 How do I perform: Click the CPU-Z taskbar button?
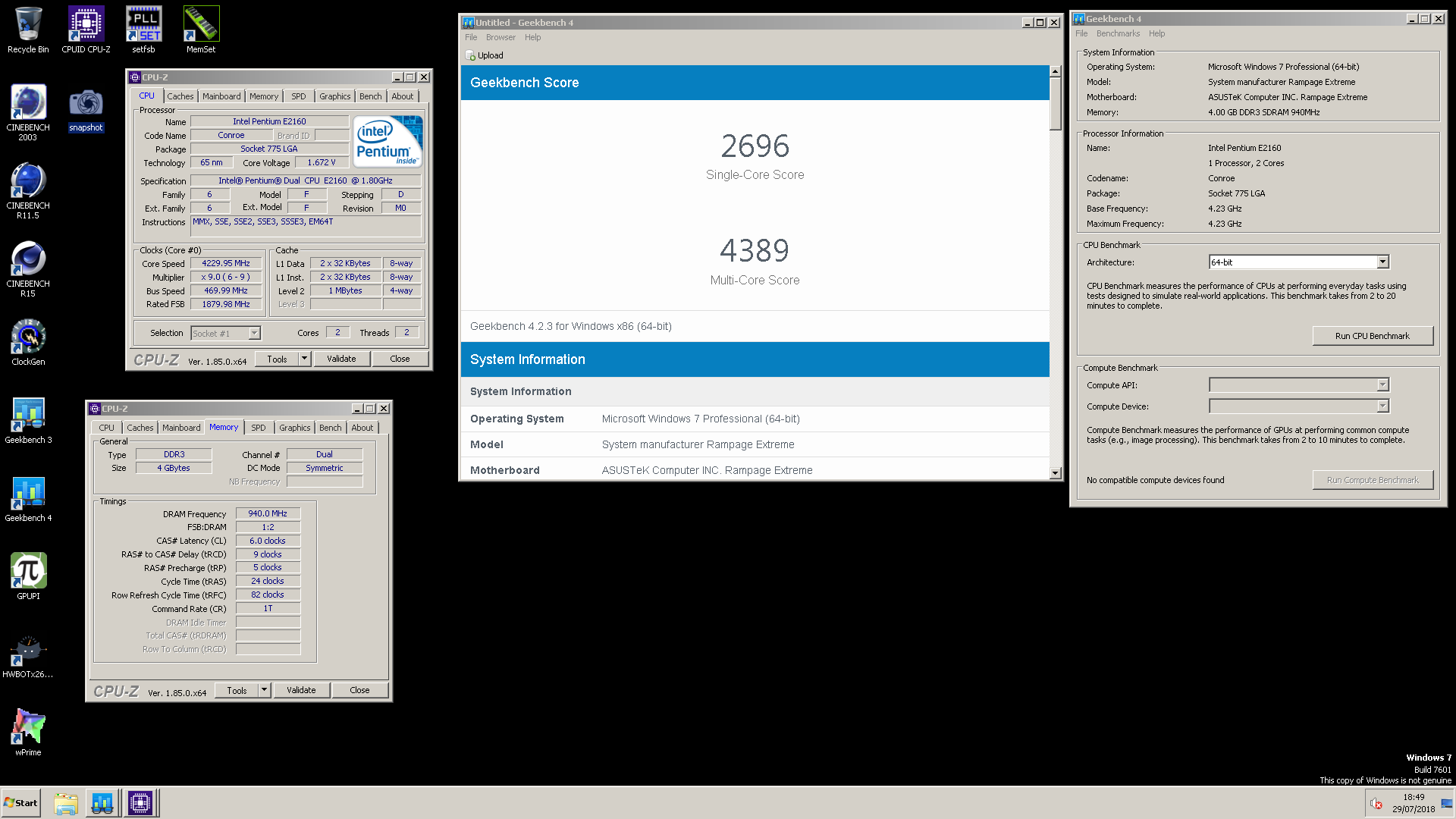(x=140, y=803)
